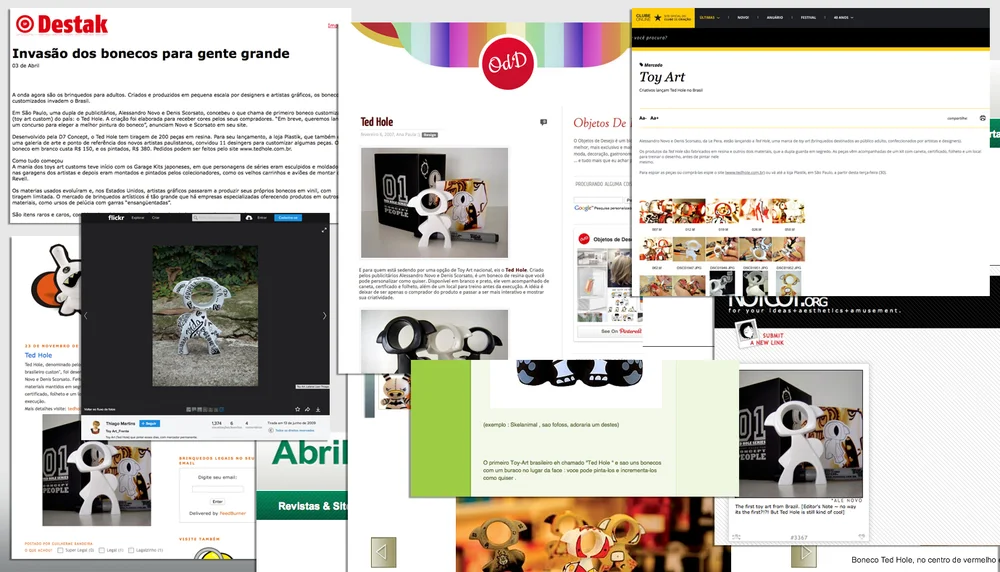Open the first Toy Art gallery thumbnail
The width and height of the screenshot is (1000, 572).
656,211
